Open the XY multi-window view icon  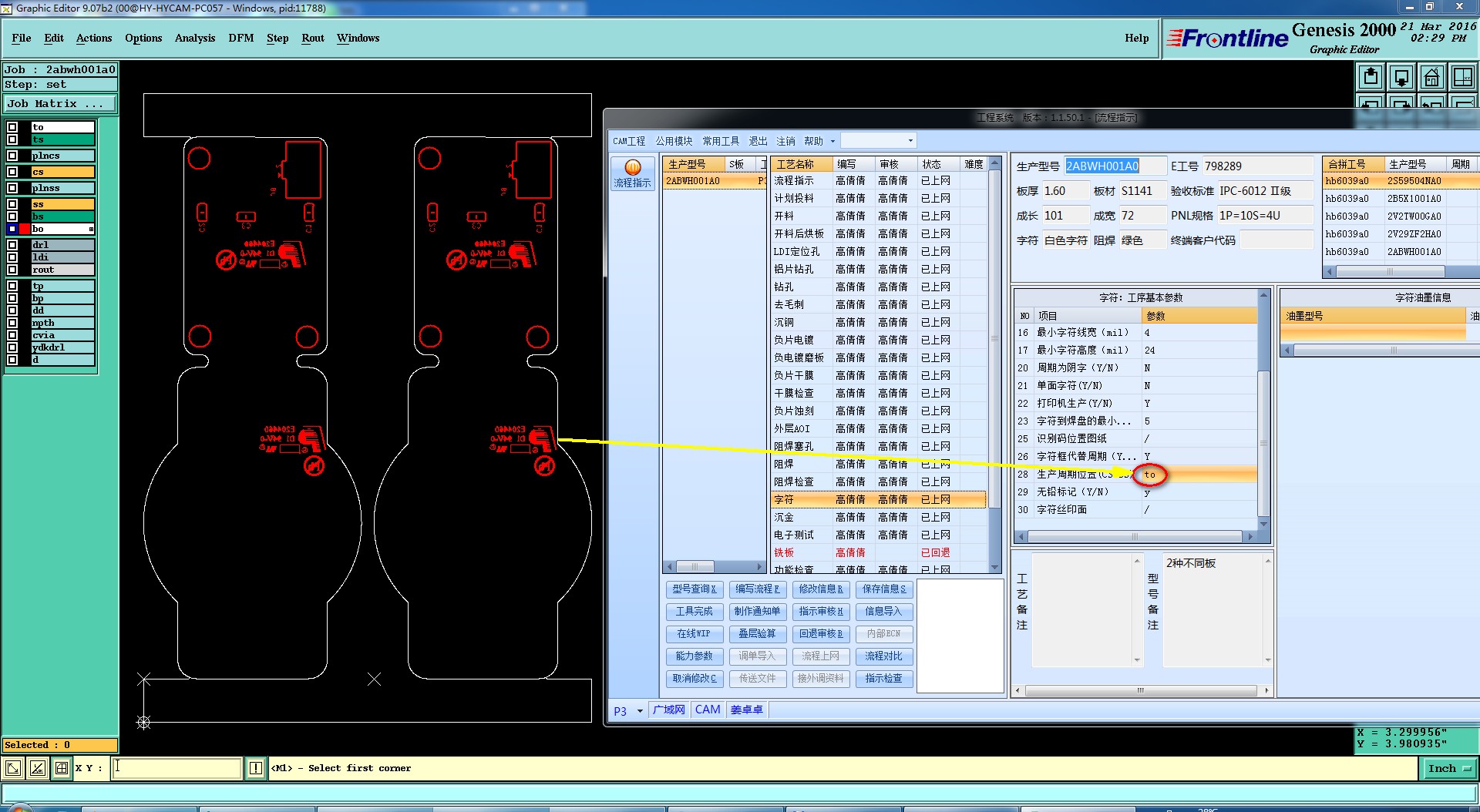point(1462,77)
